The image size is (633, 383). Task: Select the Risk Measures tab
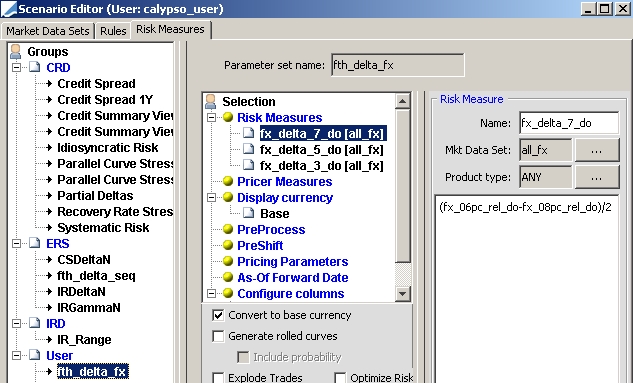tap(170, 29)
